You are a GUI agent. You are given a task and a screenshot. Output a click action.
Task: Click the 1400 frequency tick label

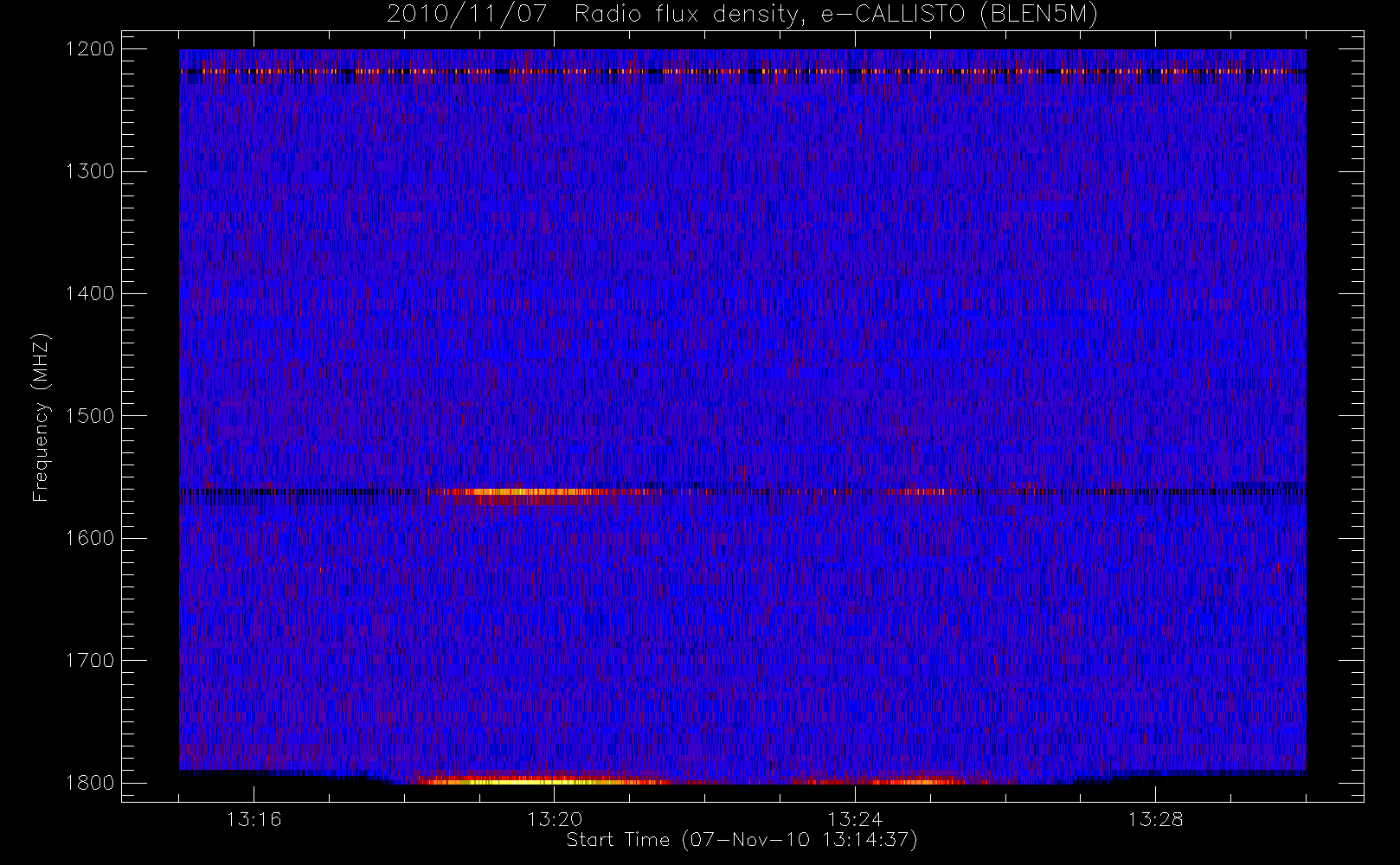[90, 293]
